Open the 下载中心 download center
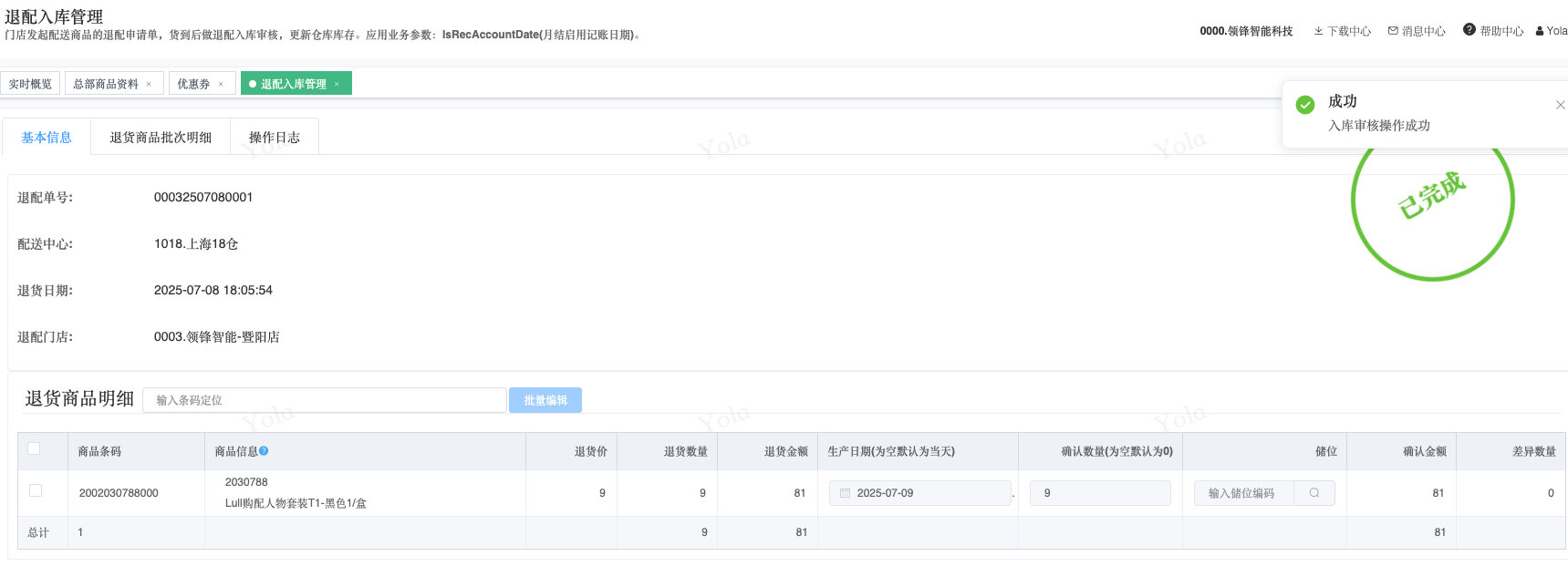 tap(1342, 31)
